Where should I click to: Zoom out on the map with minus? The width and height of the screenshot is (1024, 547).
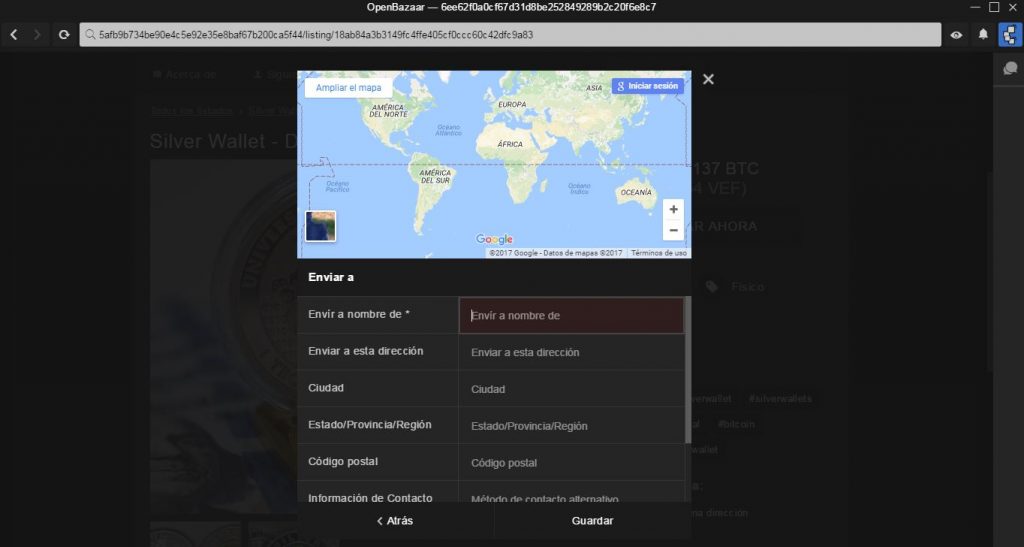[673, 230]
